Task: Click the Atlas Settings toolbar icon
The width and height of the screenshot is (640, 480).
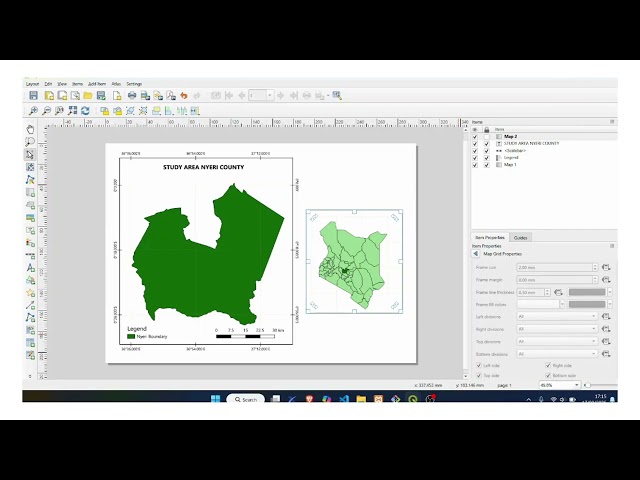Action: click(x=337, y=96)
